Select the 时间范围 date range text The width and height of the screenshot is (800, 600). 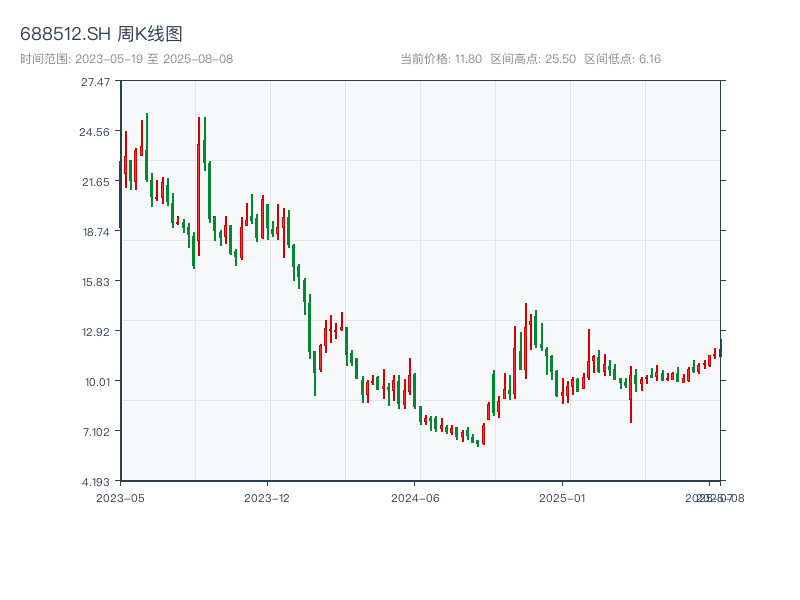point(126,59)
